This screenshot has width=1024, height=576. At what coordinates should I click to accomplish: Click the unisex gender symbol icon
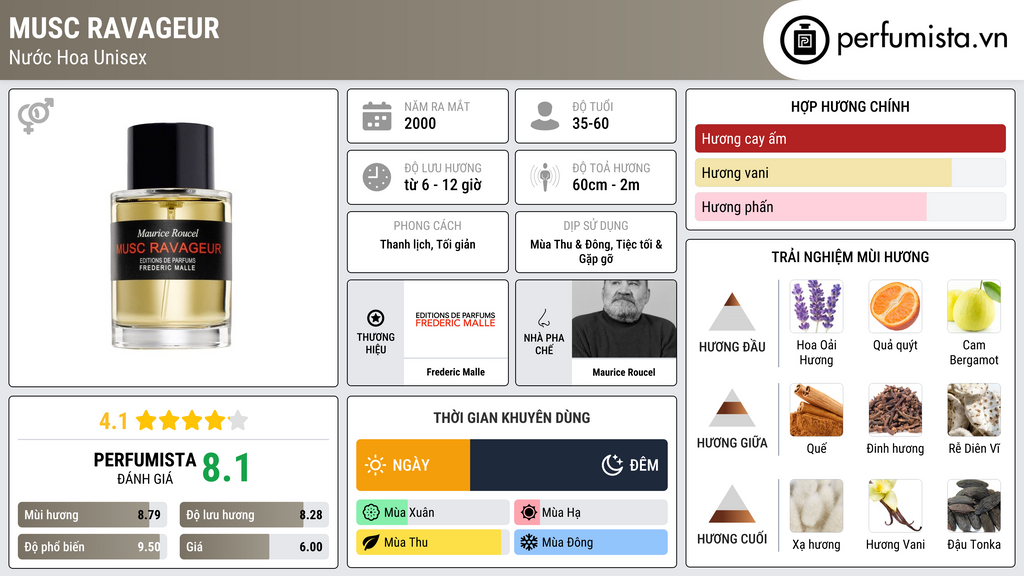[36, 116]
